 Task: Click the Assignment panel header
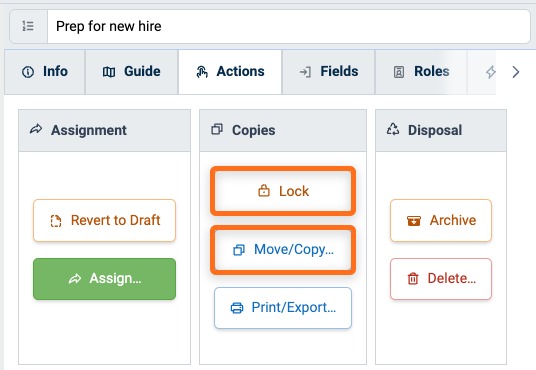(105, 130)
